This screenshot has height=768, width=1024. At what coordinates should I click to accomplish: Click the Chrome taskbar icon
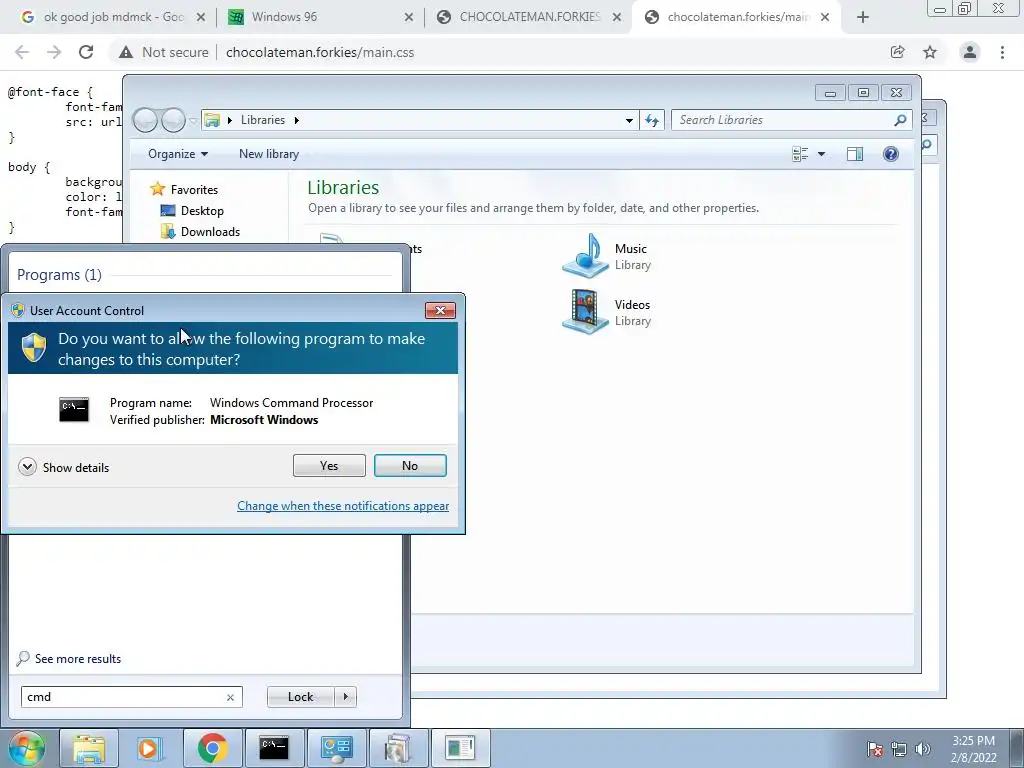212,748
